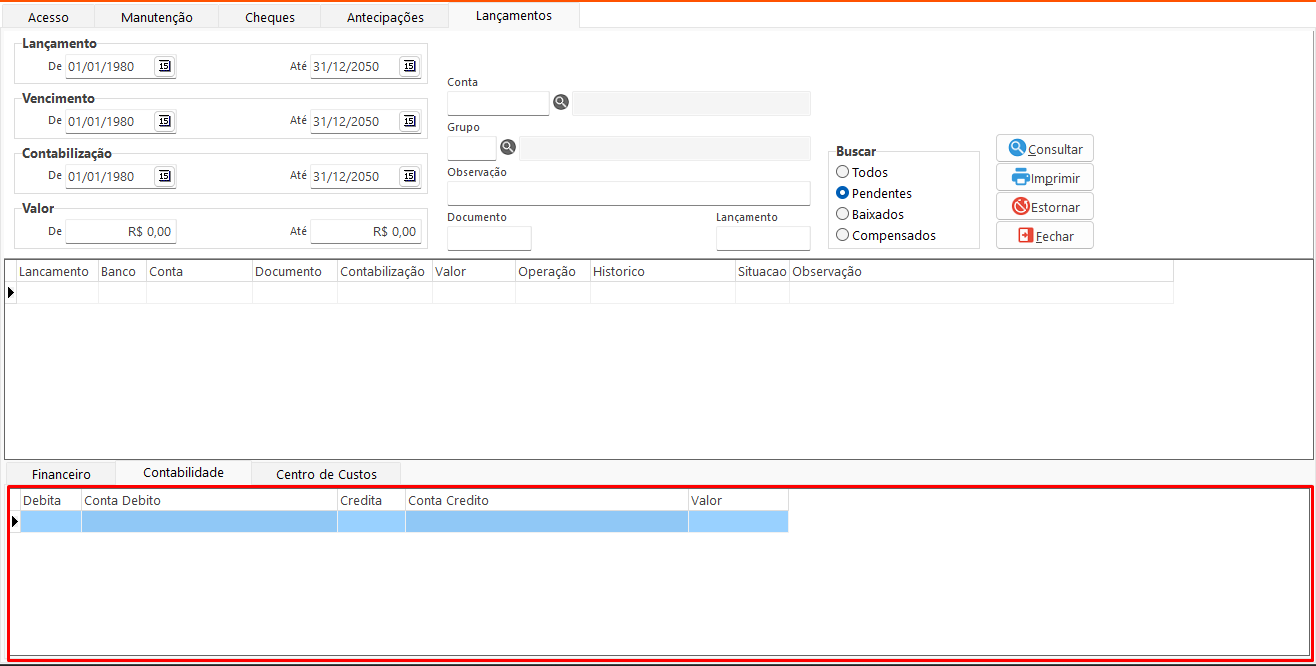Viewport: 1316px width, 666px height.
Task: Focus the Observação text field
Action: (x=628, y=193)
